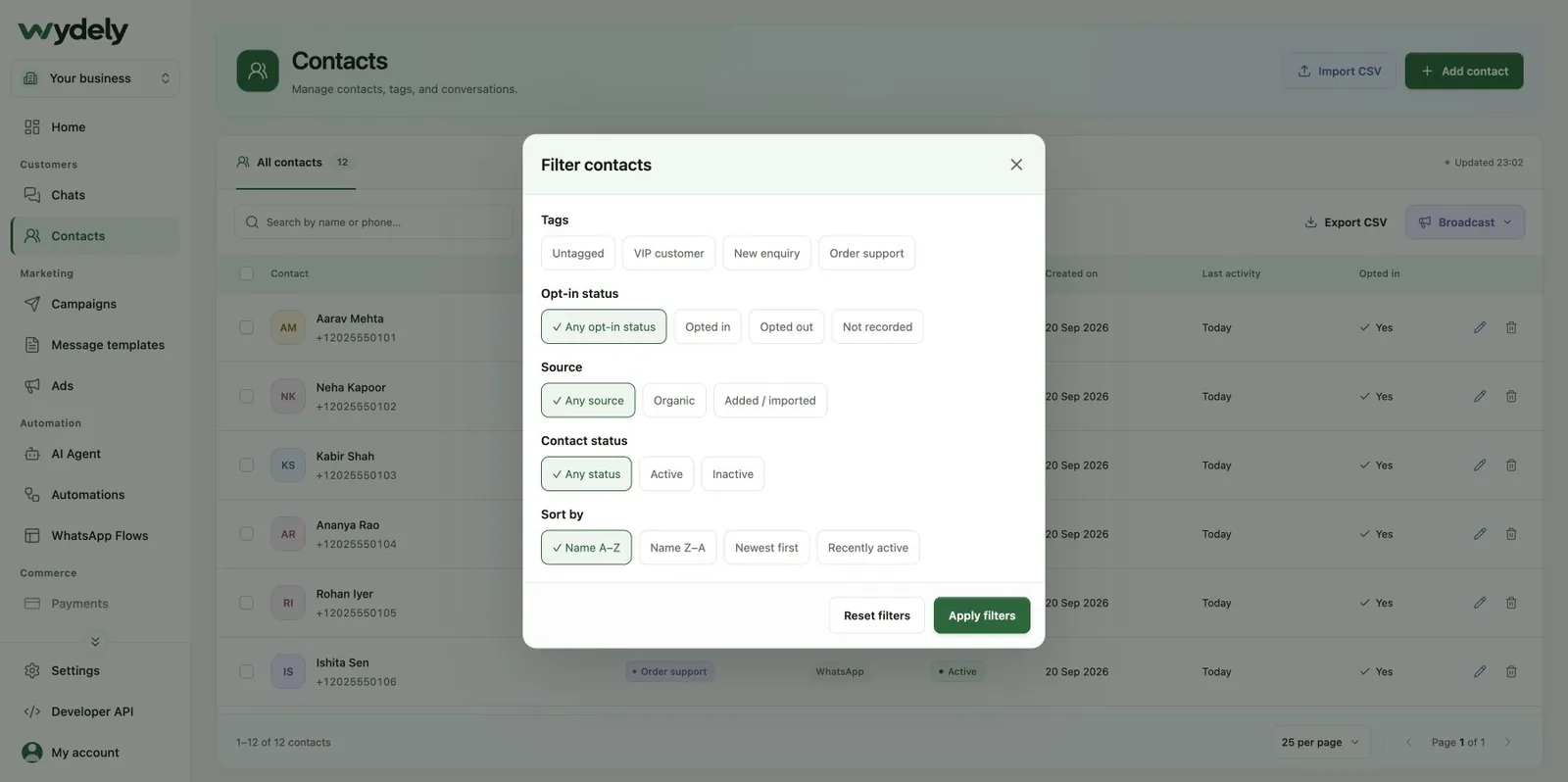Open Message templates page
Viewport: 1568px width, 782px height.
click(x=95, y=345)
